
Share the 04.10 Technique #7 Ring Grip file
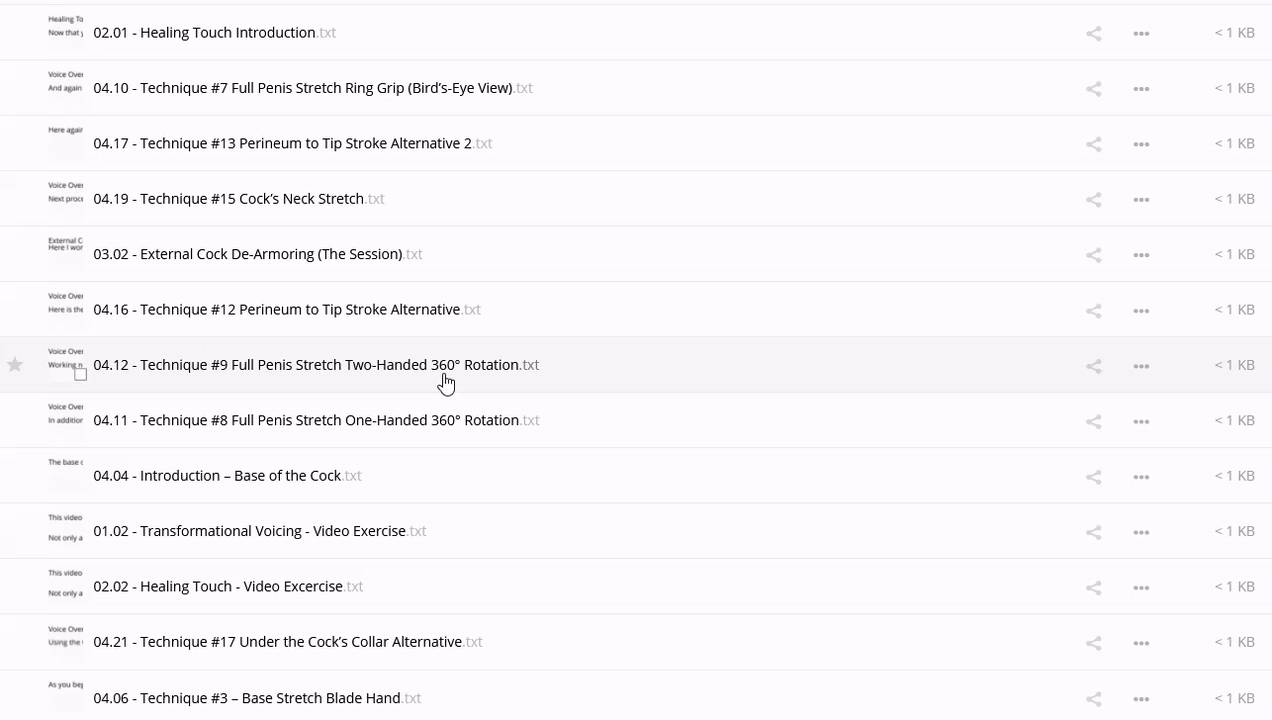1093,89
